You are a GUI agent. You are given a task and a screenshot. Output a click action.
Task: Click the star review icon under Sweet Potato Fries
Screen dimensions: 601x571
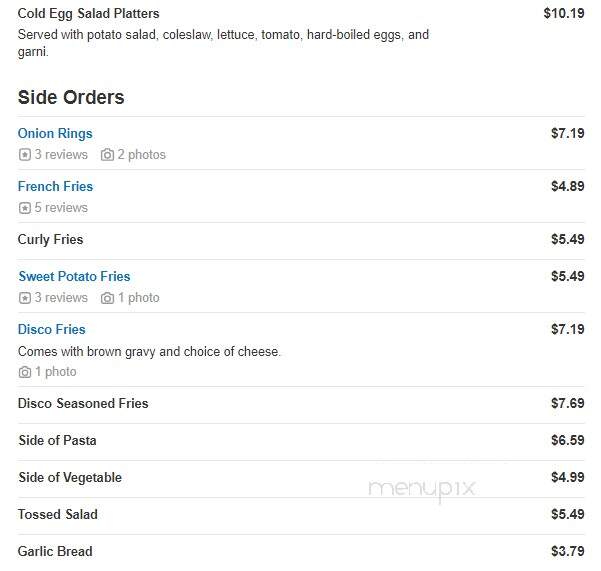point(25,298)
